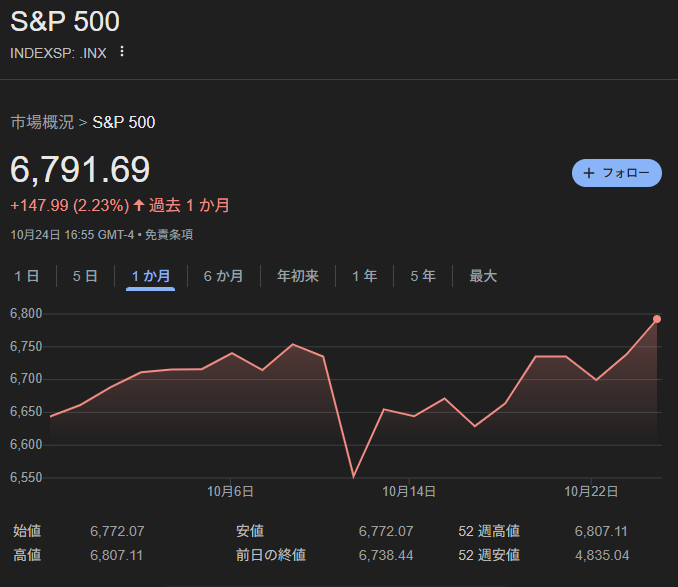Click the 10月14日 date label on the axis

tap(410, 491)
